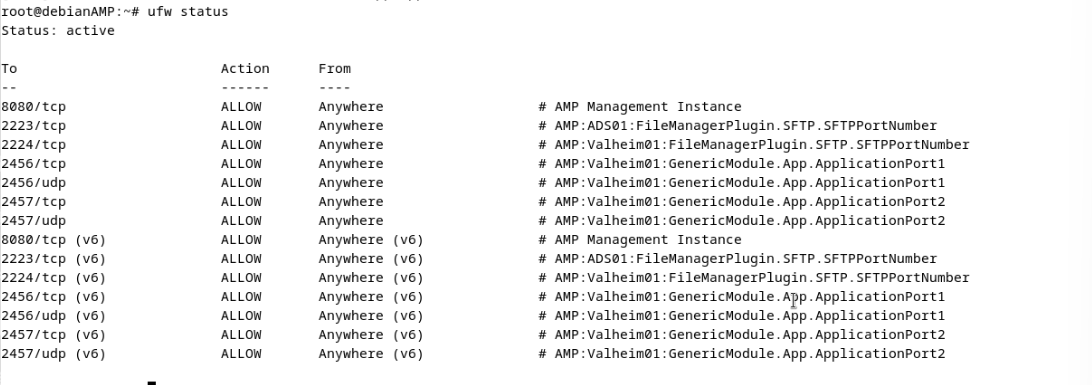
Task: Click the 'Action' column header
Action: coord(245,68)
